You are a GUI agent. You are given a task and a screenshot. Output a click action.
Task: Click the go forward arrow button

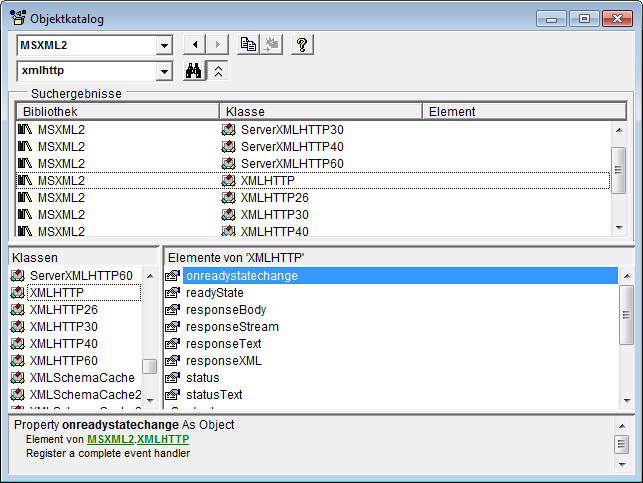[218, 45]
